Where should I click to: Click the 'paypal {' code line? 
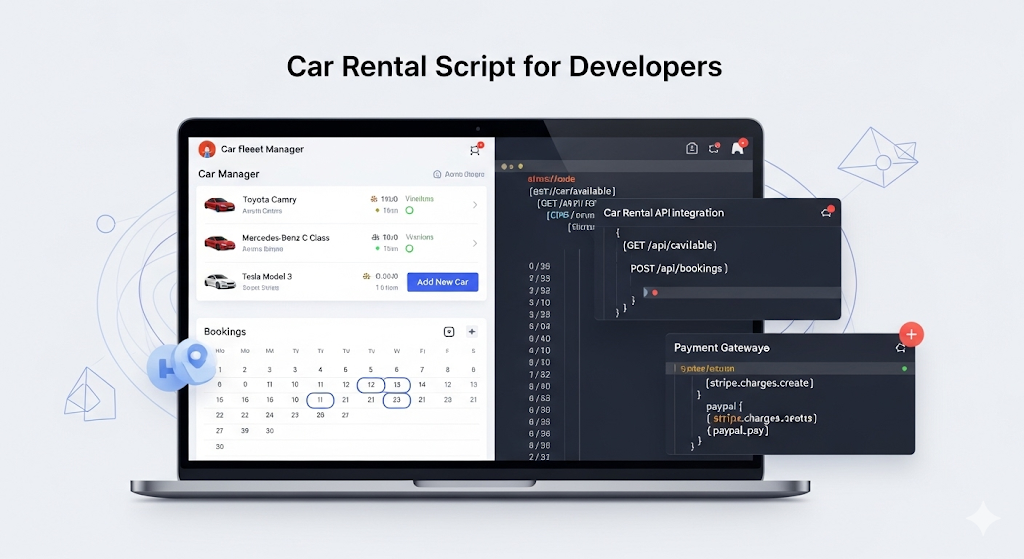click(724, 406)
